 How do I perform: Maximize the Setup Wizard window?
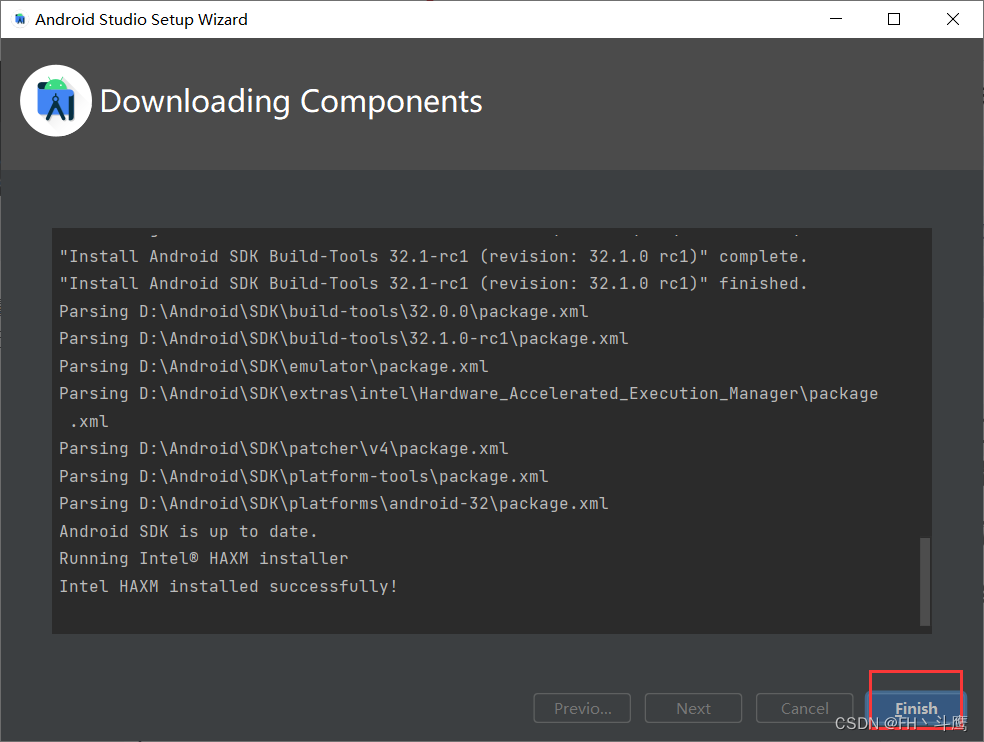[x=894, y=19]
